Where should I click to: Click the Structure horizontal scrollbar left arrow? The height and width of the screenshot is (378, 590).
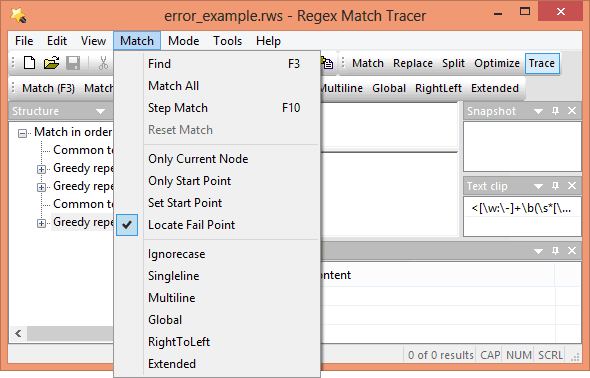[18, 333]
